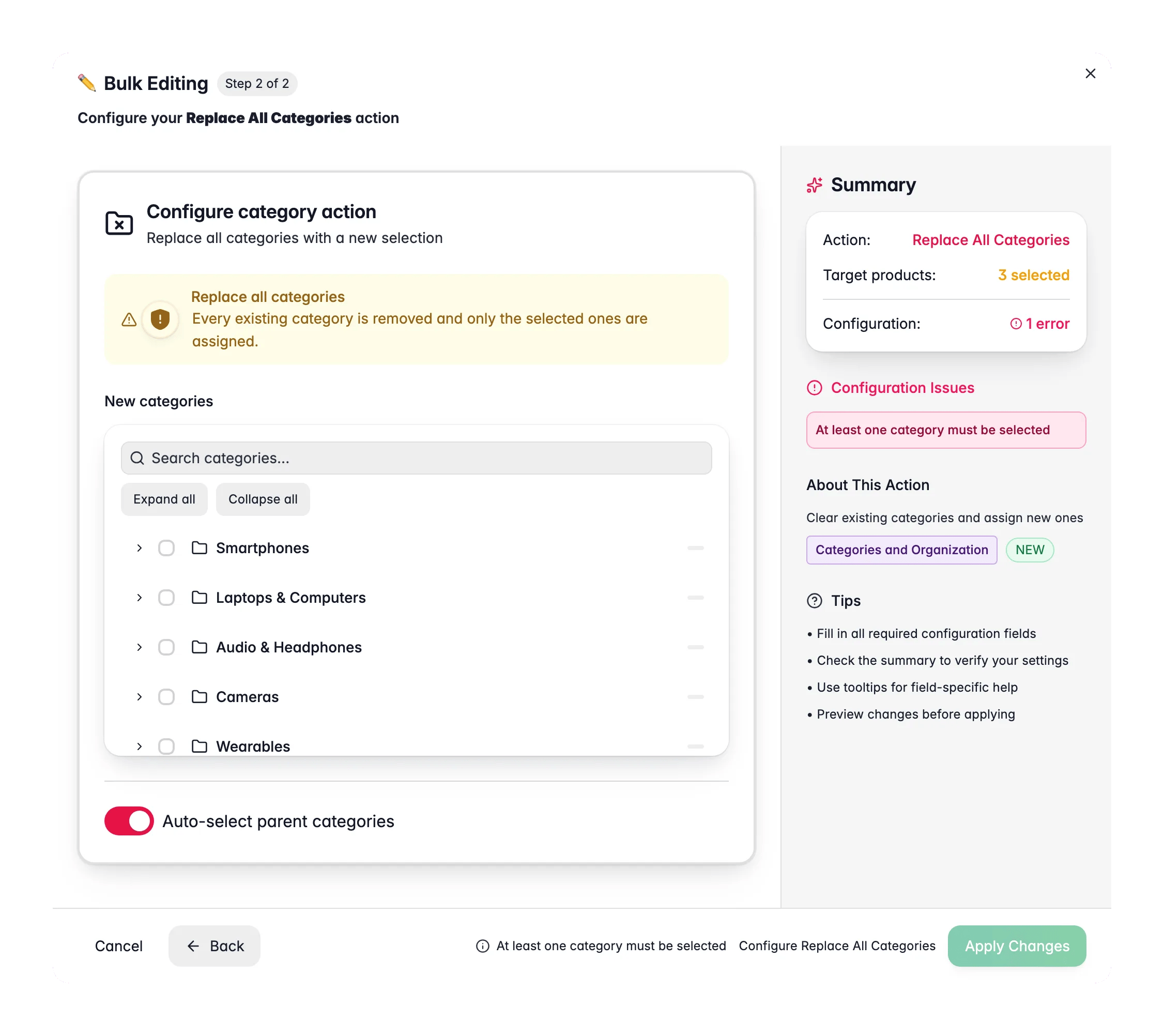Expand the Audio & Headphones chevron
Viewport: 1164px width, 1036px height.
tap(139, 647)
